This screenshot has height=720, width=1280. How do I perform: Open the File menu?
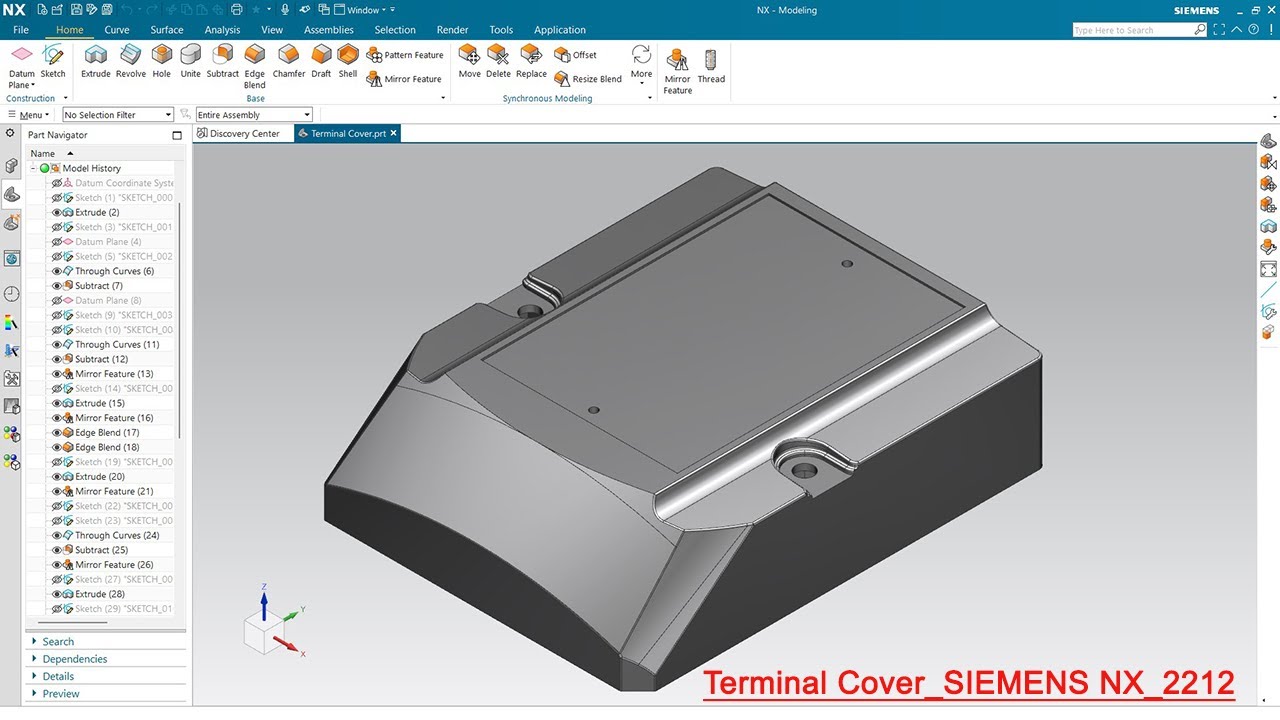coord(21,30)
